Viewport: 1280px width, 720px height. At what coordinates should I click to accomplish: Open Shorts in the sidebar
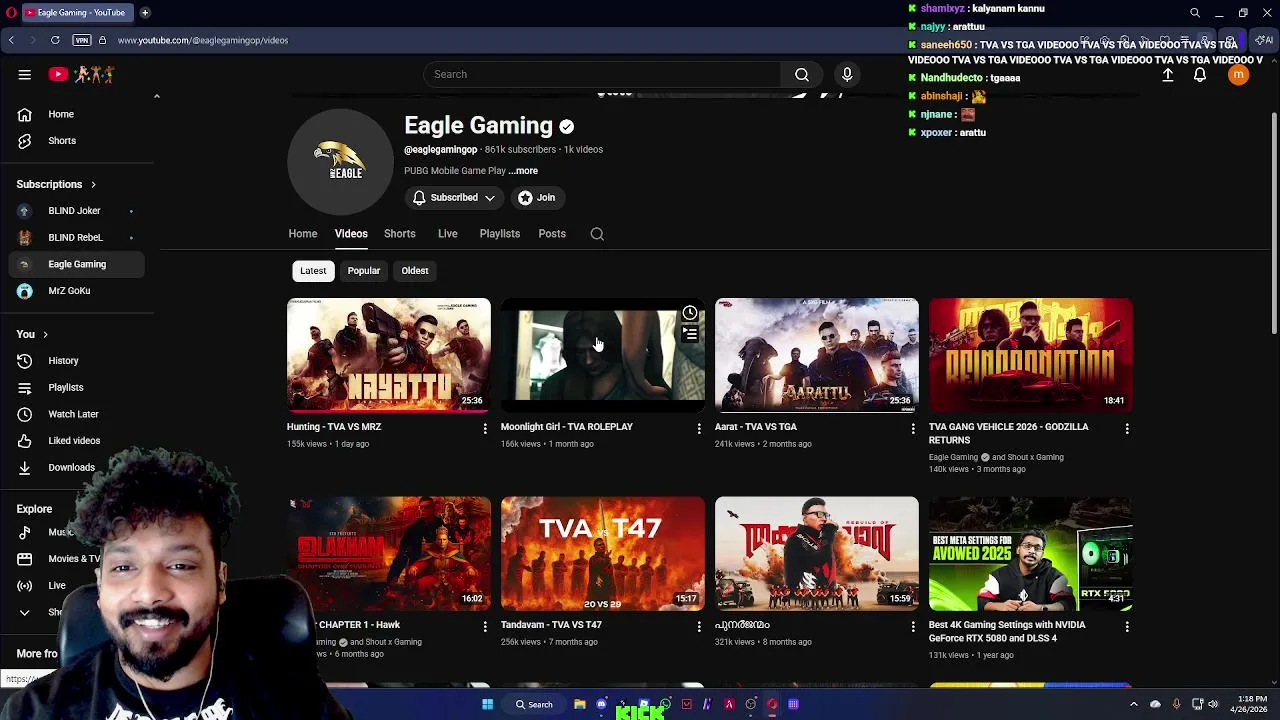[x=77, y=141]
